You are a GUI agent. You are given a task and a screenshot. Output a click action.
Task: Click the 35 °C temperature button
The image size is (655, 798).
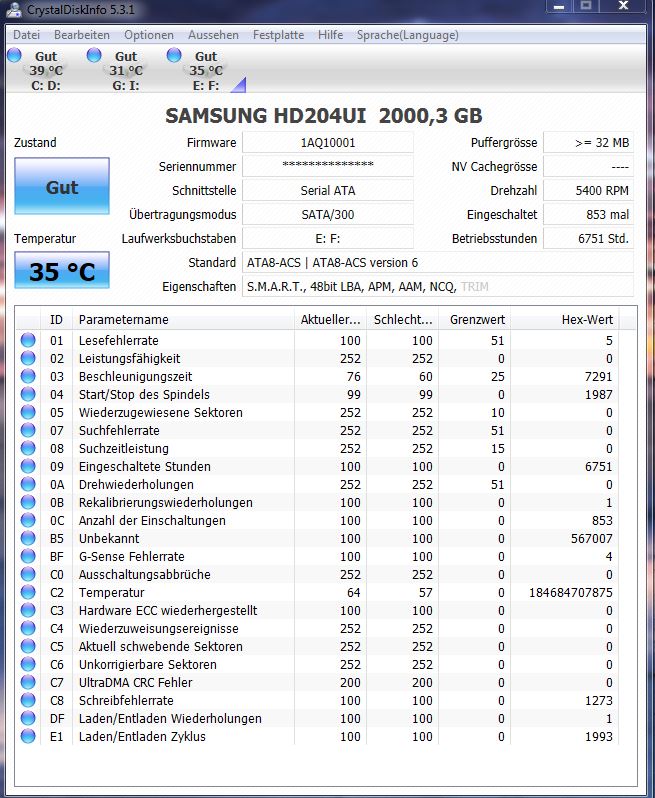62,270
